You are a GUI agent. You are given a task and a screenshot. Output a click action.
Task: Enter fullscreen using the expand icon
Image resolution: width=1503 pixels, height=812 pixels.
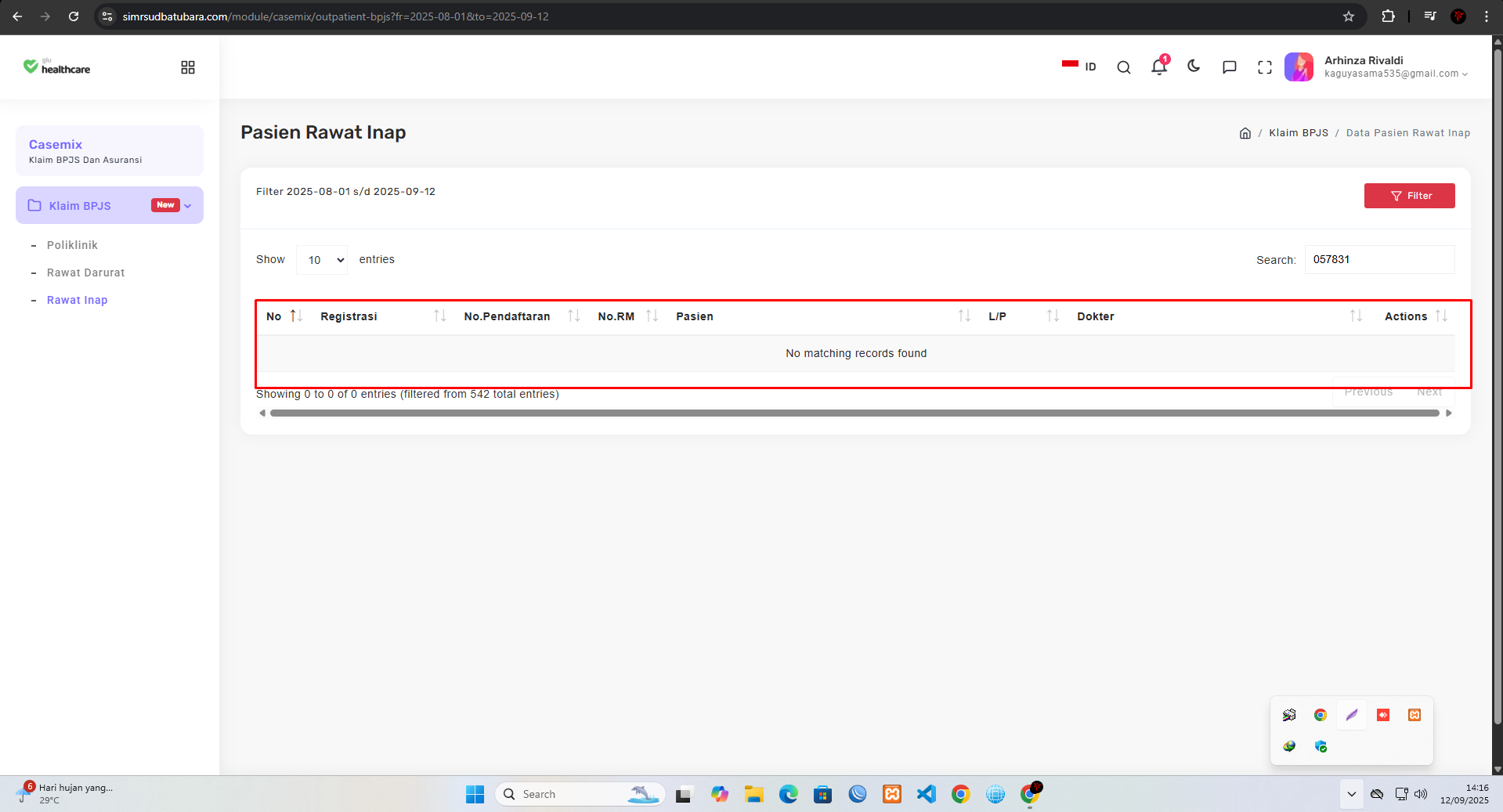tap(1265, 67)
